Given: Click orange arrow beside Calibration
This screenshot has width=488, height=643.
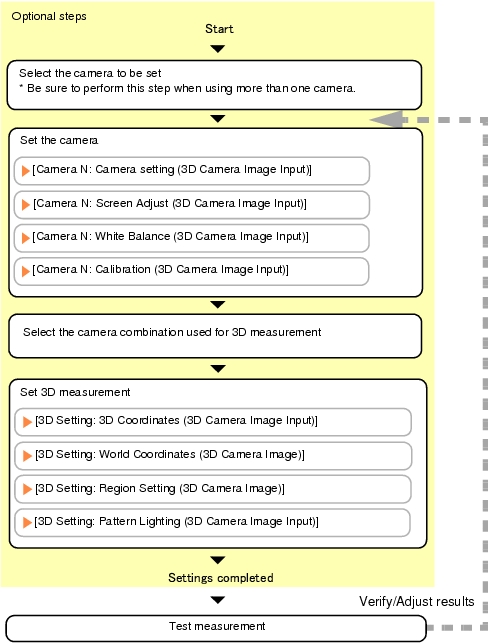Looking at the screenshot, I should pos(25,271).
